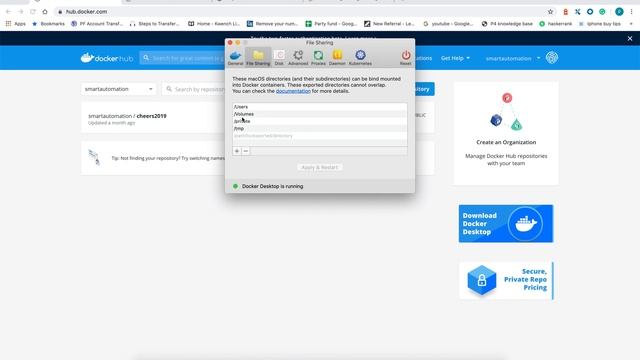Screen dimensions: 640x360
Task: Open the Kubernetes preferences tab
Action: pyautogui.click(x=360, y=58)
